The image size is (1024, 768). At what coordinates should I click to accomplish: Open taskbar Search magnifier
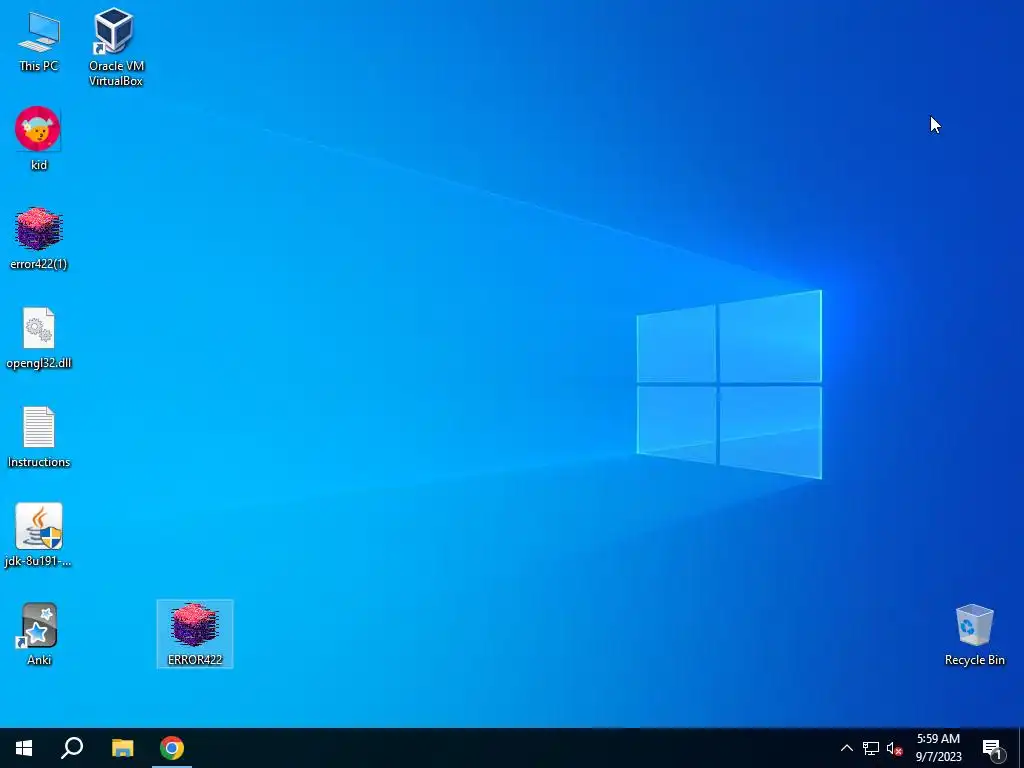point(72,748)
